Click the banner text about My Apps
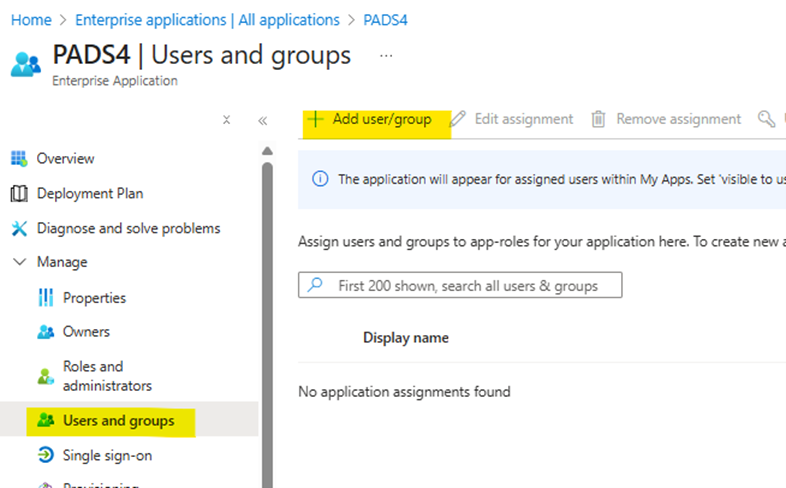 [x=562, y=179]
